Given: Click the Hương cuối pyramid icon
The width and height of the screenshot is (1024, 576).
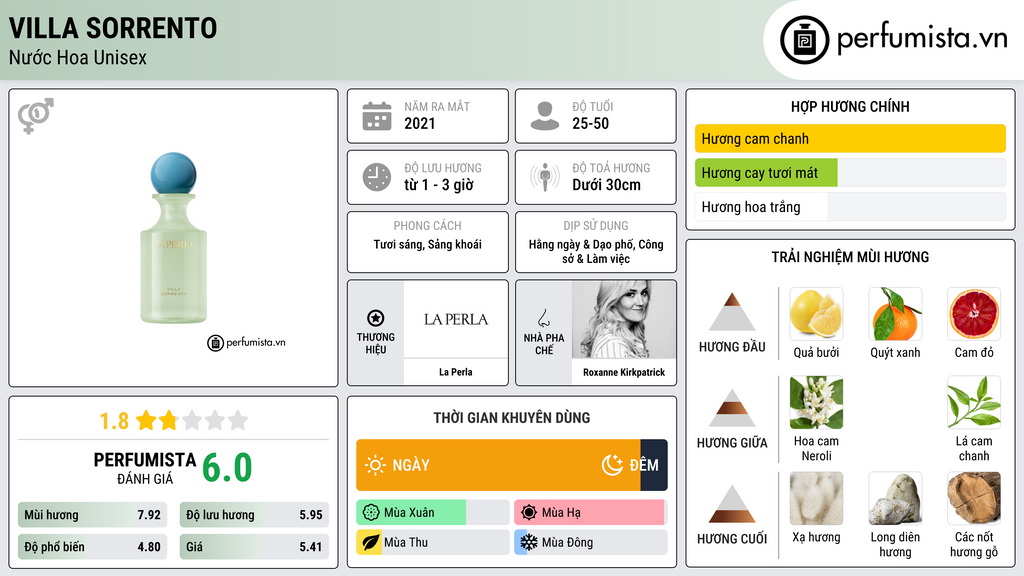Looking at the screenshot, I should pos(732,504).
